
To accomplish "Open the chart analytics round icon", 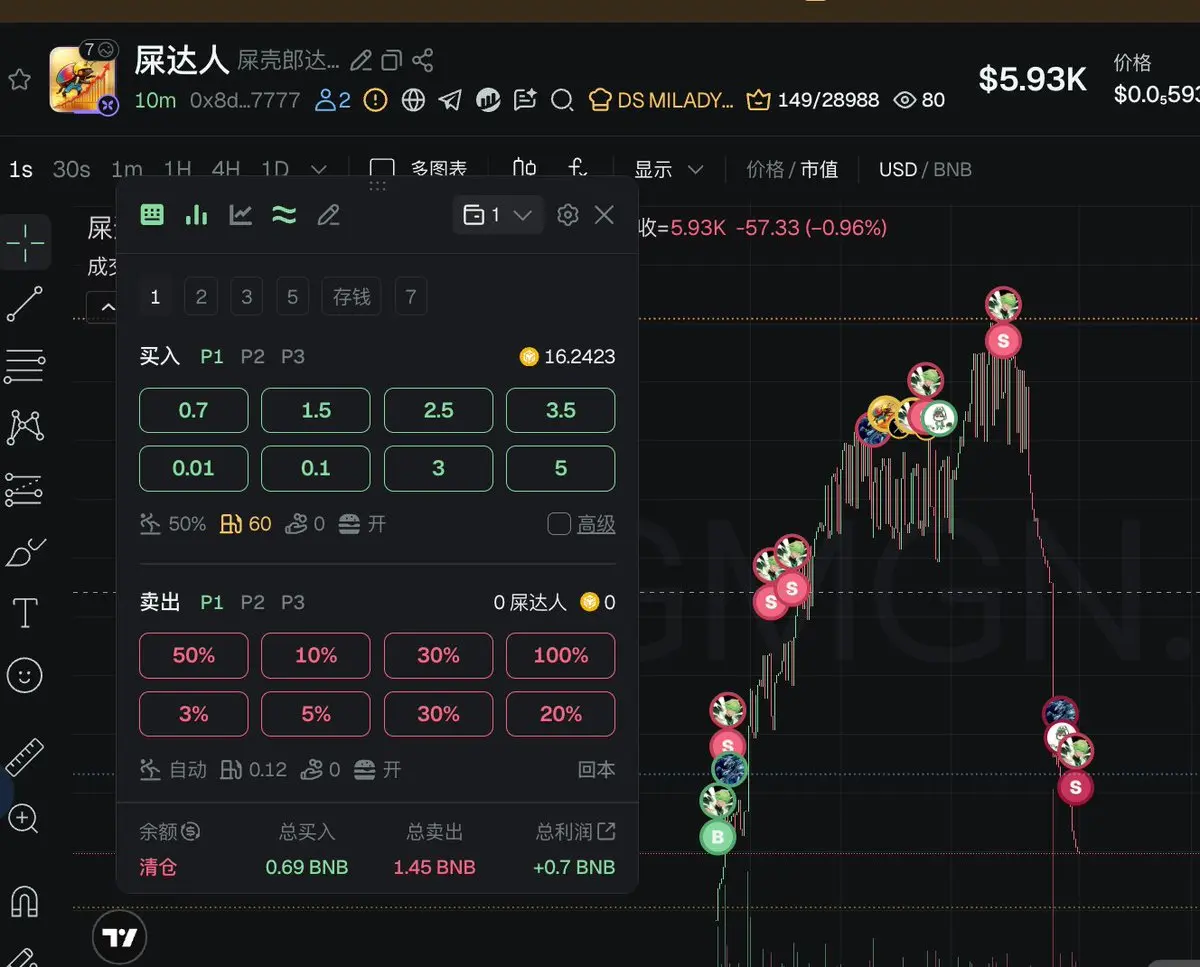I will pos(488,100).
